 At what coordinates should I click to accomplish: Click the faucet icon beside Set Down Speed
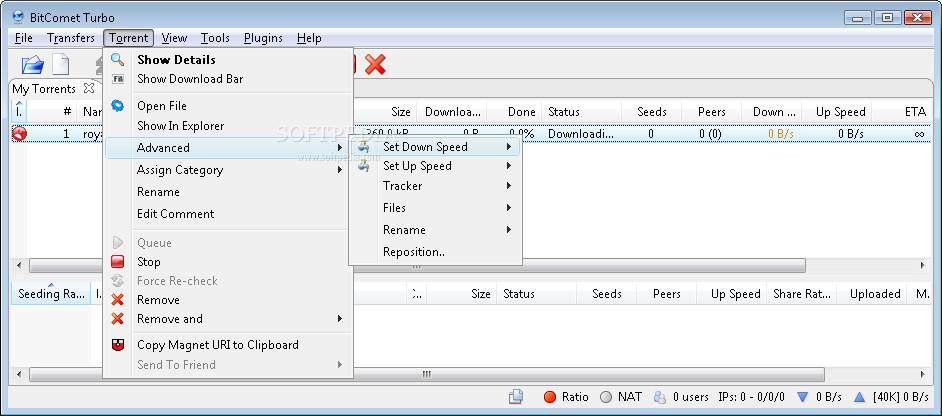(x=363, y=147)
